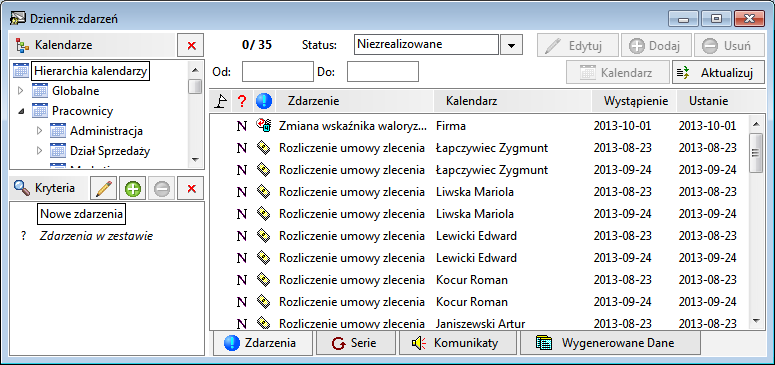
Task: Click the Aktualizuj button
Action: point(718,73)
